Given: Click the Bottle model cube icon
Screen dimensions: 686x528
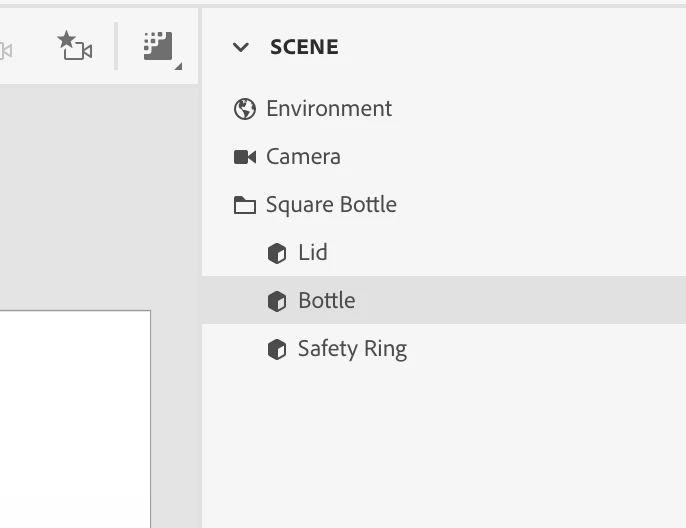Looking at the screenshot, I should tap(277, 301).
